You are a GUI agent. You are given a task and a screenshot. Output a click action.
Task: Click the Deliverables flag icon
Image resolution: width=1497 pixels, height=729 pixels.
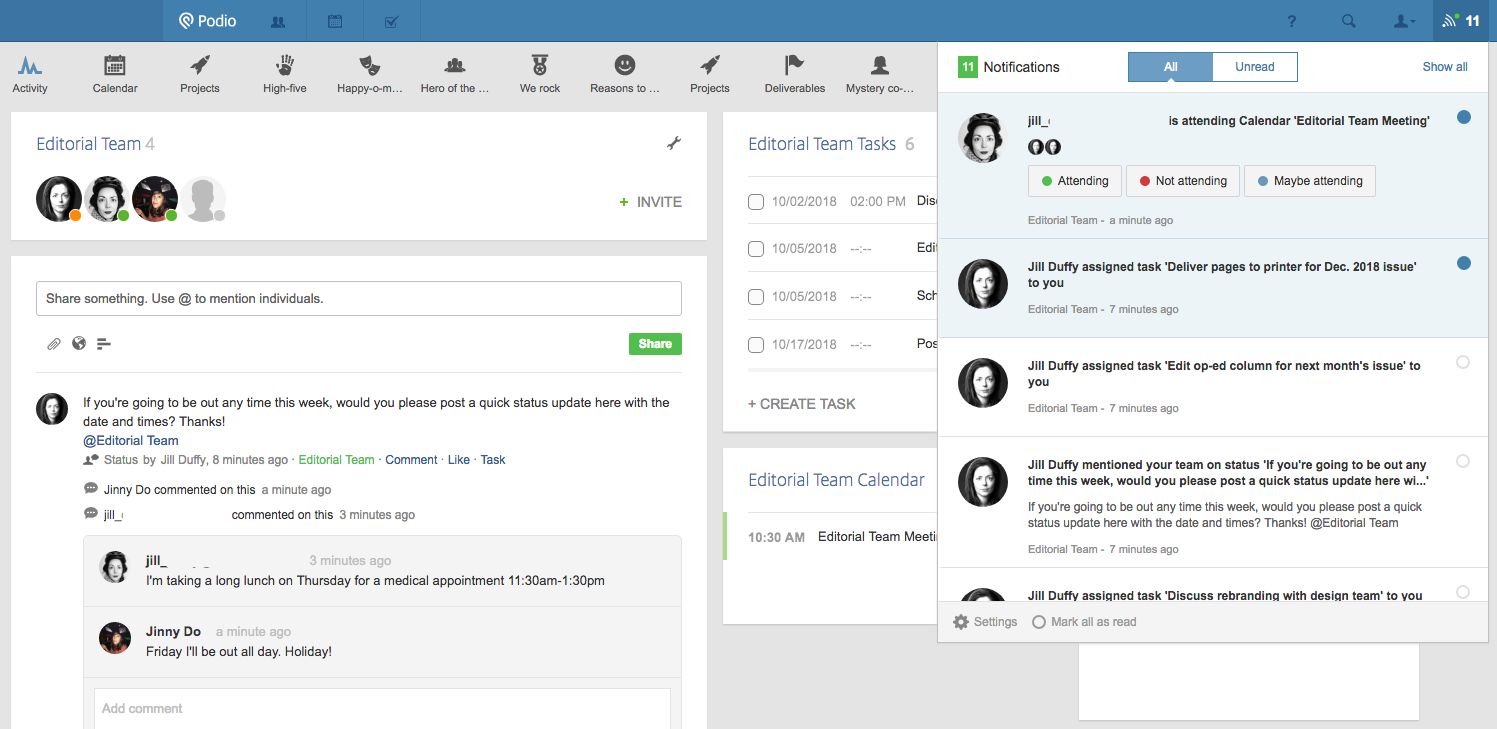pos(794,67)
